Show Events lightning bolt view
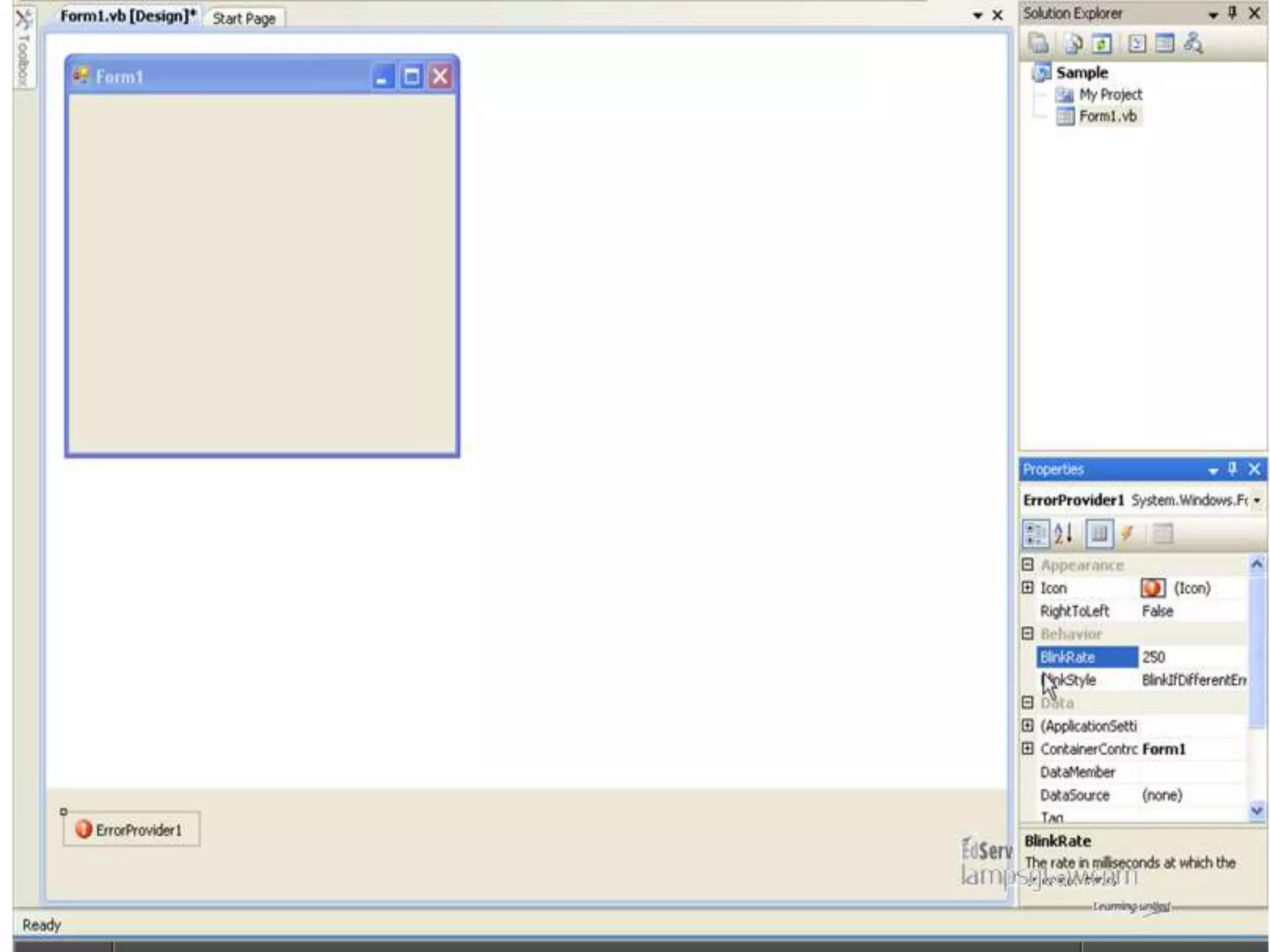The height and width of the screenshot is (952, 1270). [1128, 534]
